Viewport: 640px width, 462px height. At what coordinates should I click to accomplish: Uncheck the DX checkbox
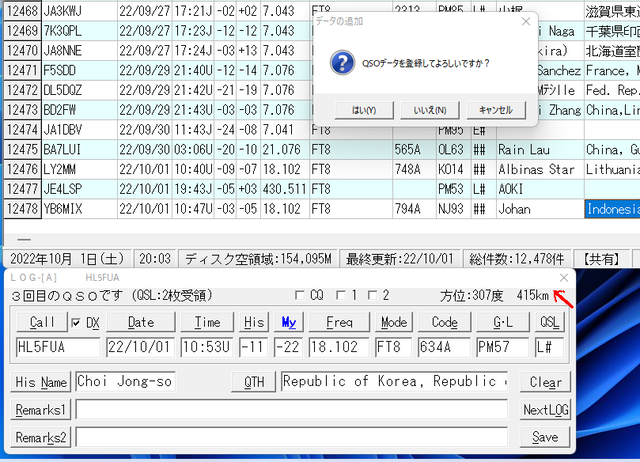pyautogui.click(x=76, y=323)
